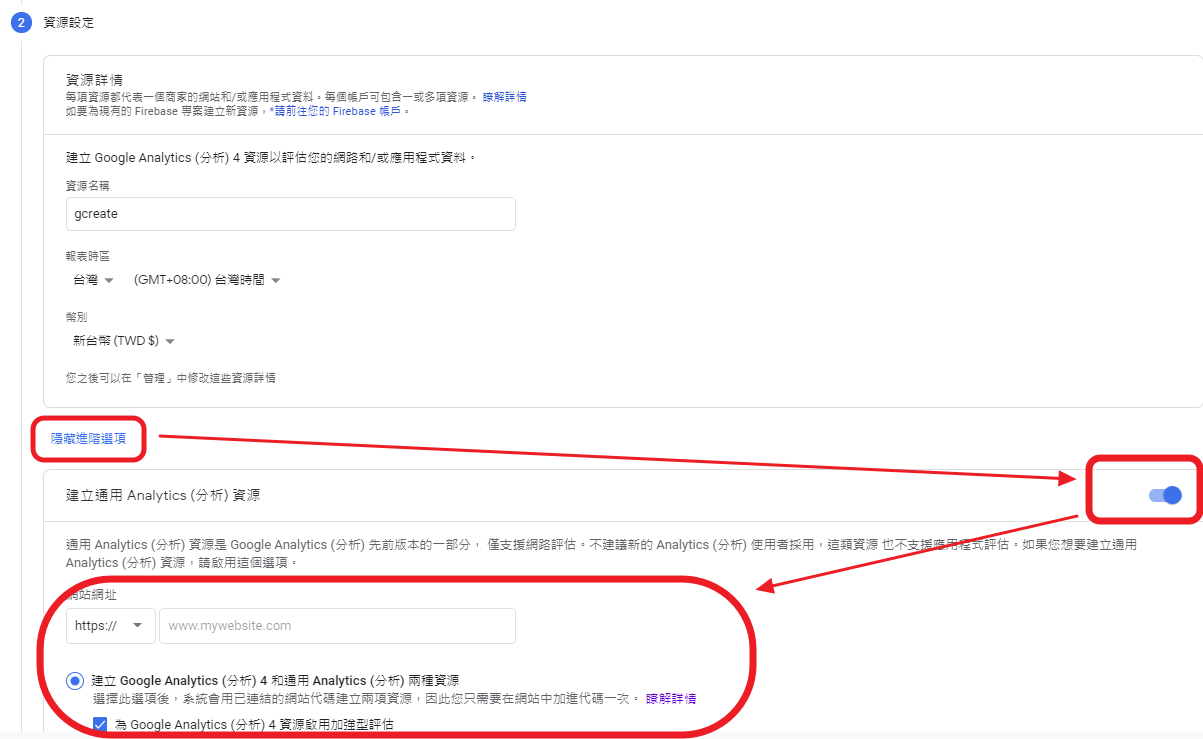Open the 台灣 country dropdown
The image size is (1203, 739).
pos(94,281)
